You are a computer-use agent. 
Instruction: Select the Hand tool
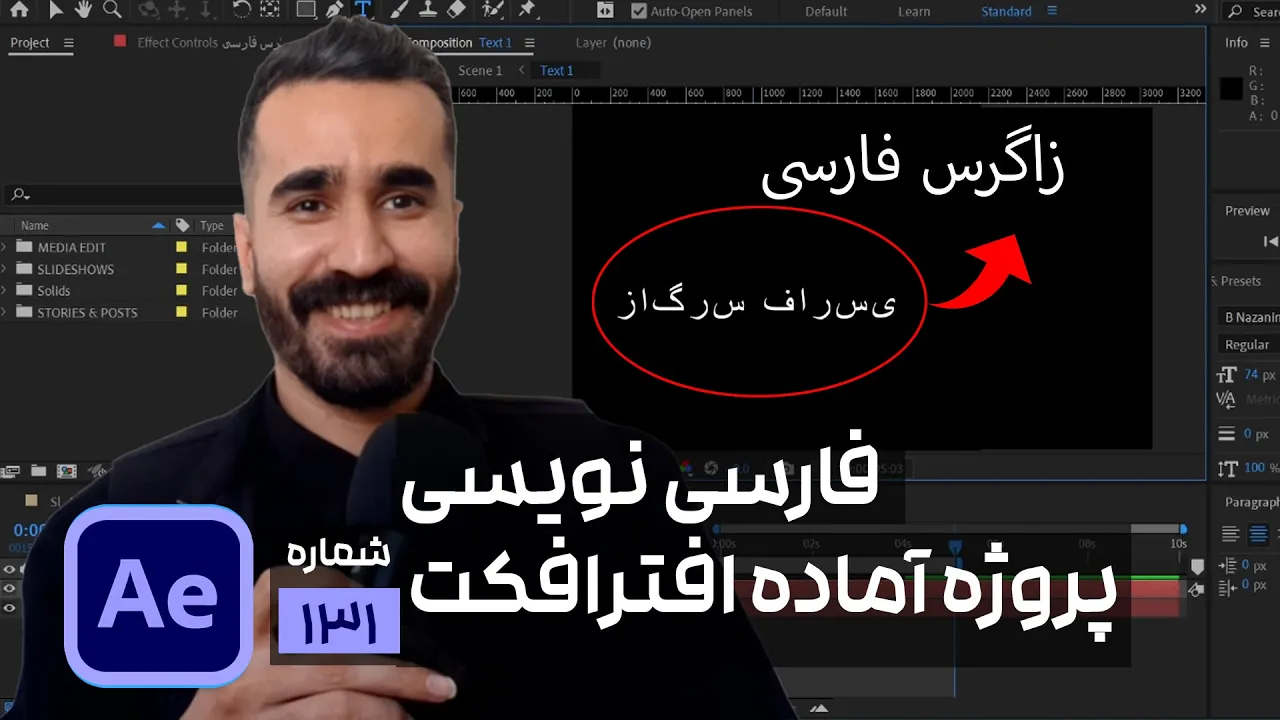click(83, 11)
